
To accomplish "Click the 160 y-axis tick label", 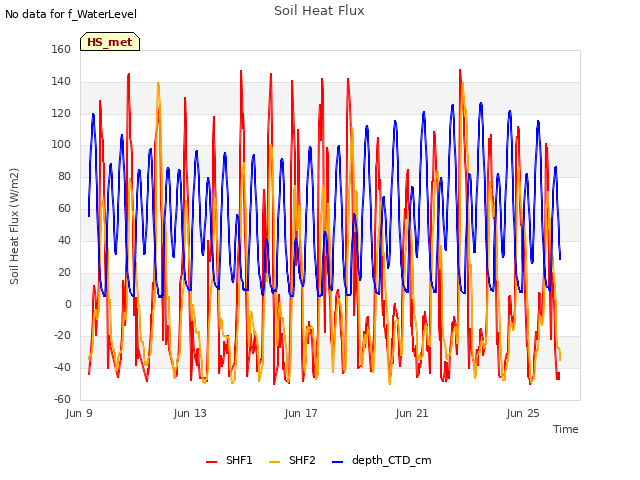I will pos(61,49).
